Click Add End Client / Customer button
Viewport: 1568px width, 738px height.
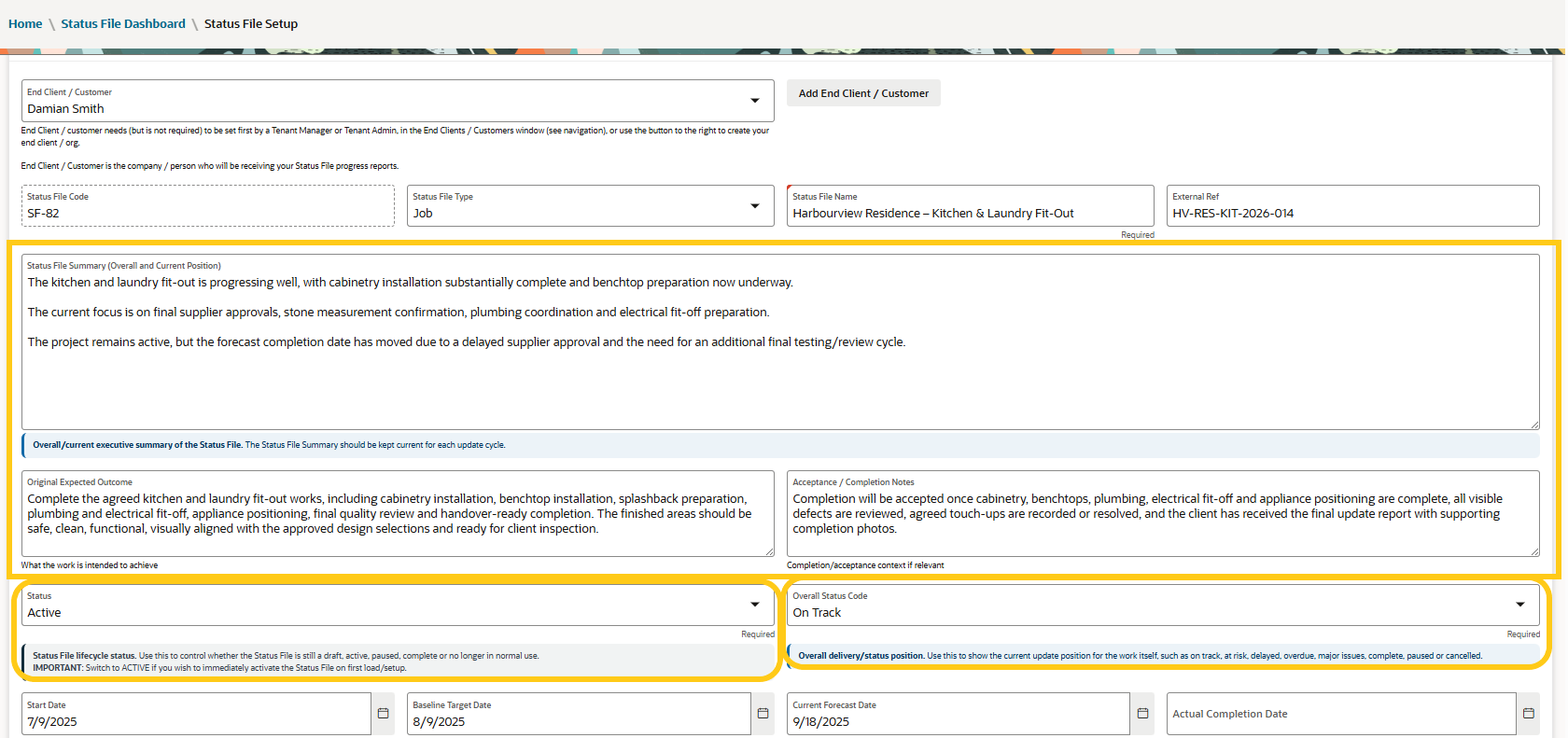[x=863, y=93]
